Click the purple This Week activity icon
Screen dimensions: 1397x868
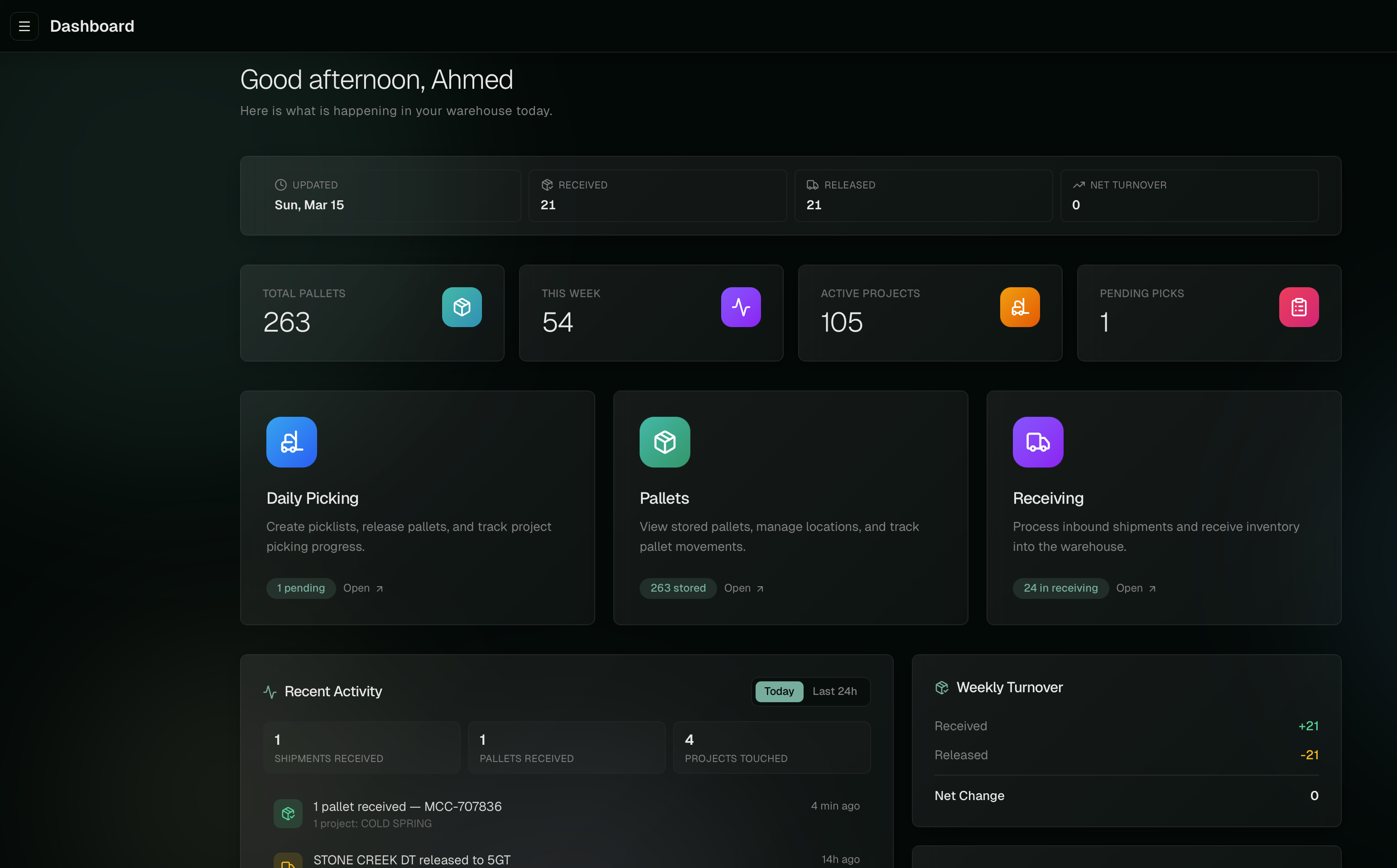740,307
